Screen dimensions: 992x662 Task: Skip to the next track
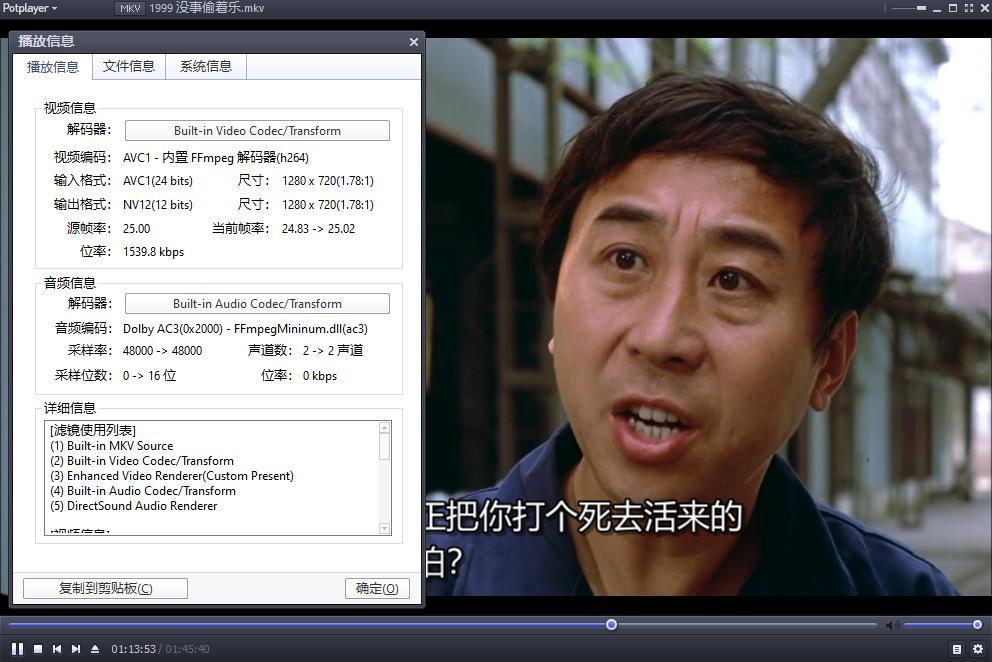[76, 649]
